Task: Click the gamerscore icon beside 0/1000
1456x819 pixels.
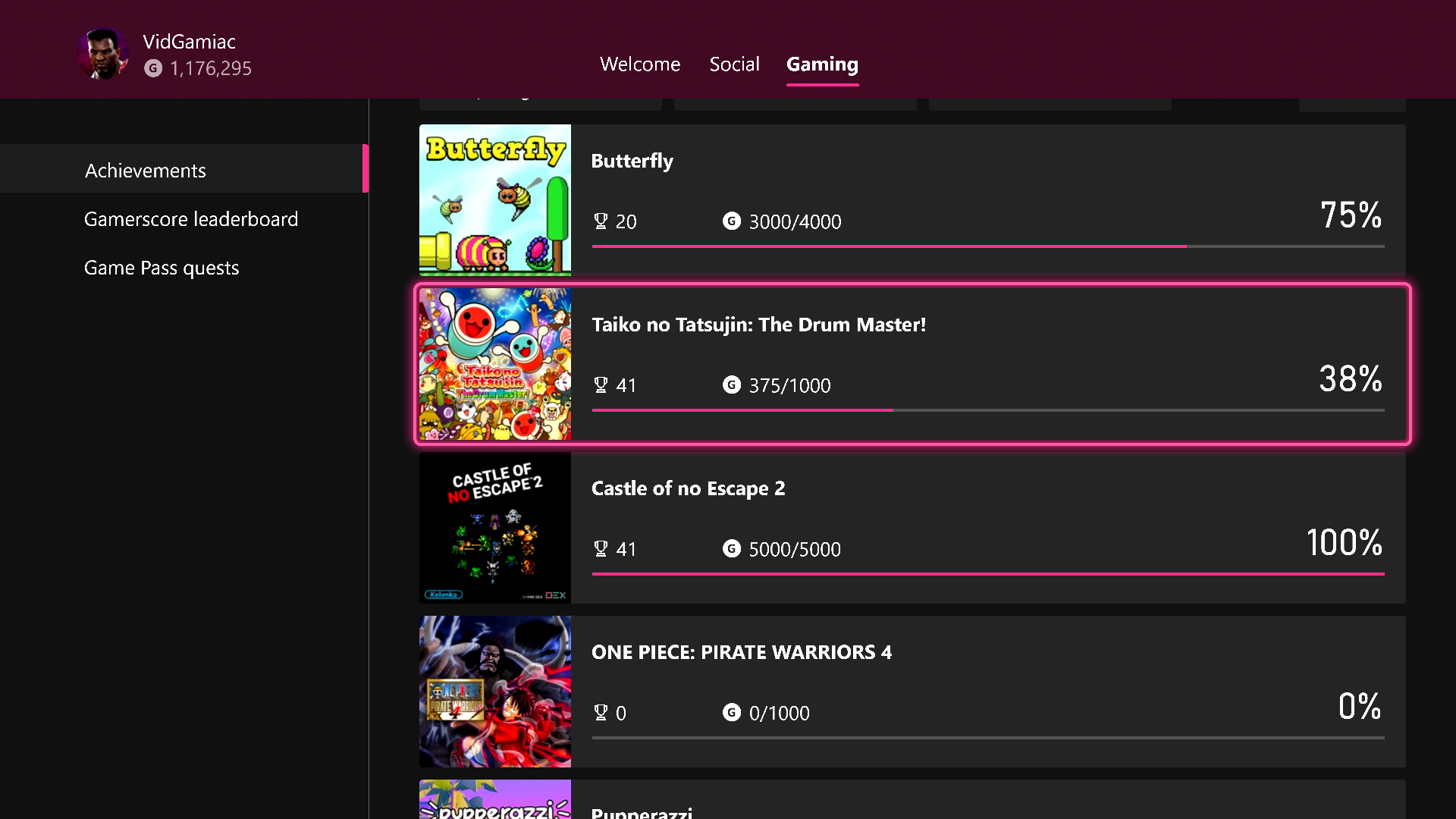Action: [731, 713]
